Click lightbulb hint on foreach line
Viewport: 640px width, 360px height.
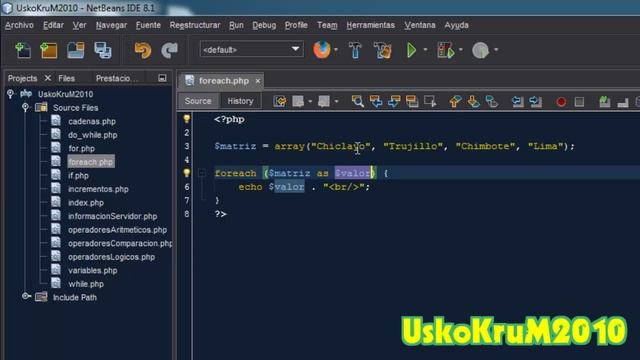[x=187, y=173]
